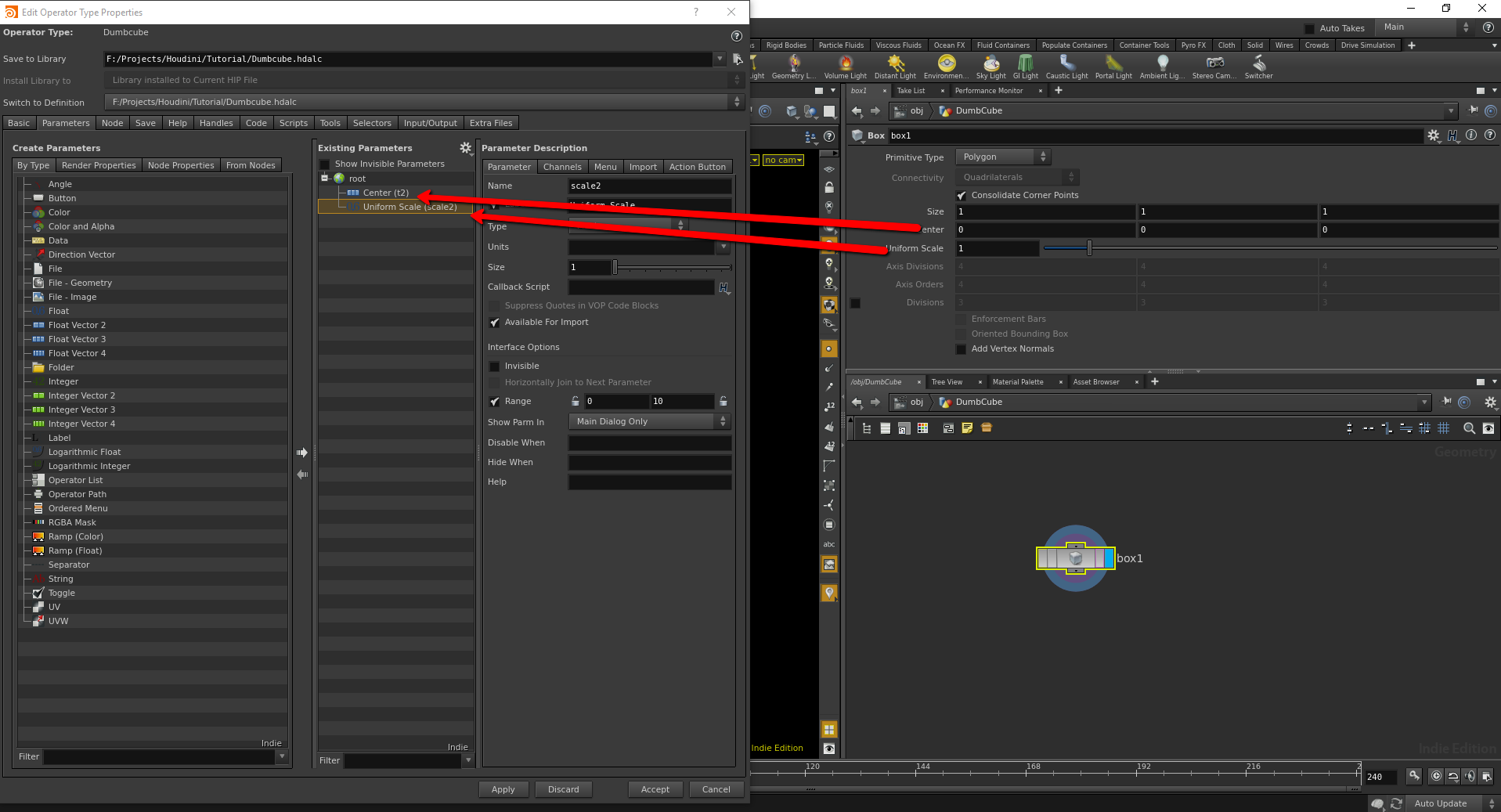
Task: Switch to the Channels tab
Action: point(562,167)
